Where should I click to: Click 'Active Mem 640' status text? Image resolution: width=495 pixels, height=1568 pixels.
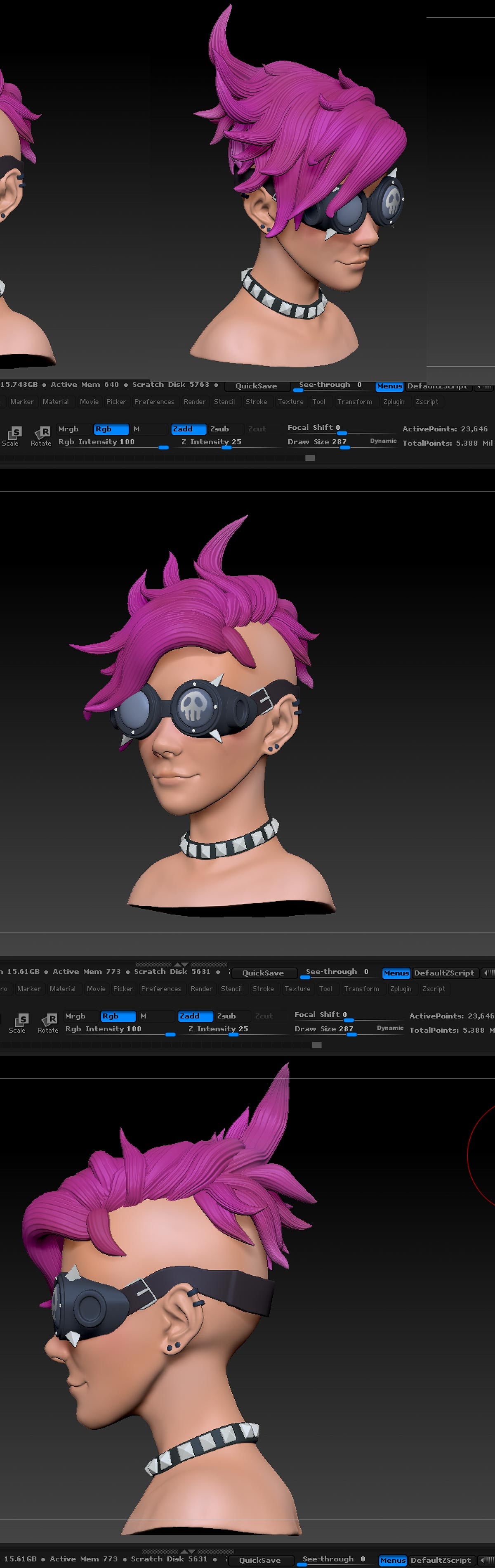[85, 385]
